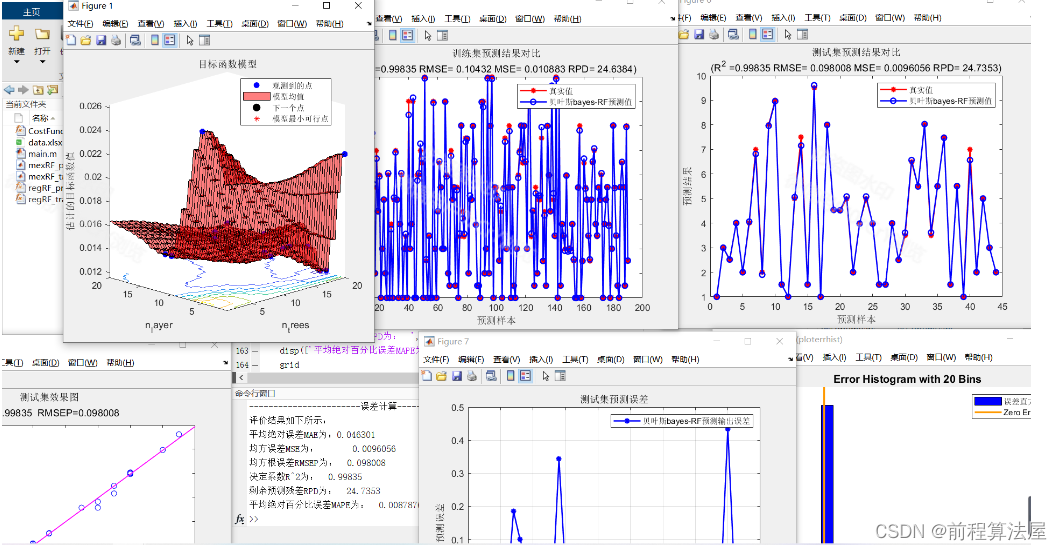Click the 新建 plus icon in MATLAB ribbon
Viewport: 1062px width, 550px height.
(x=16, y=33)
